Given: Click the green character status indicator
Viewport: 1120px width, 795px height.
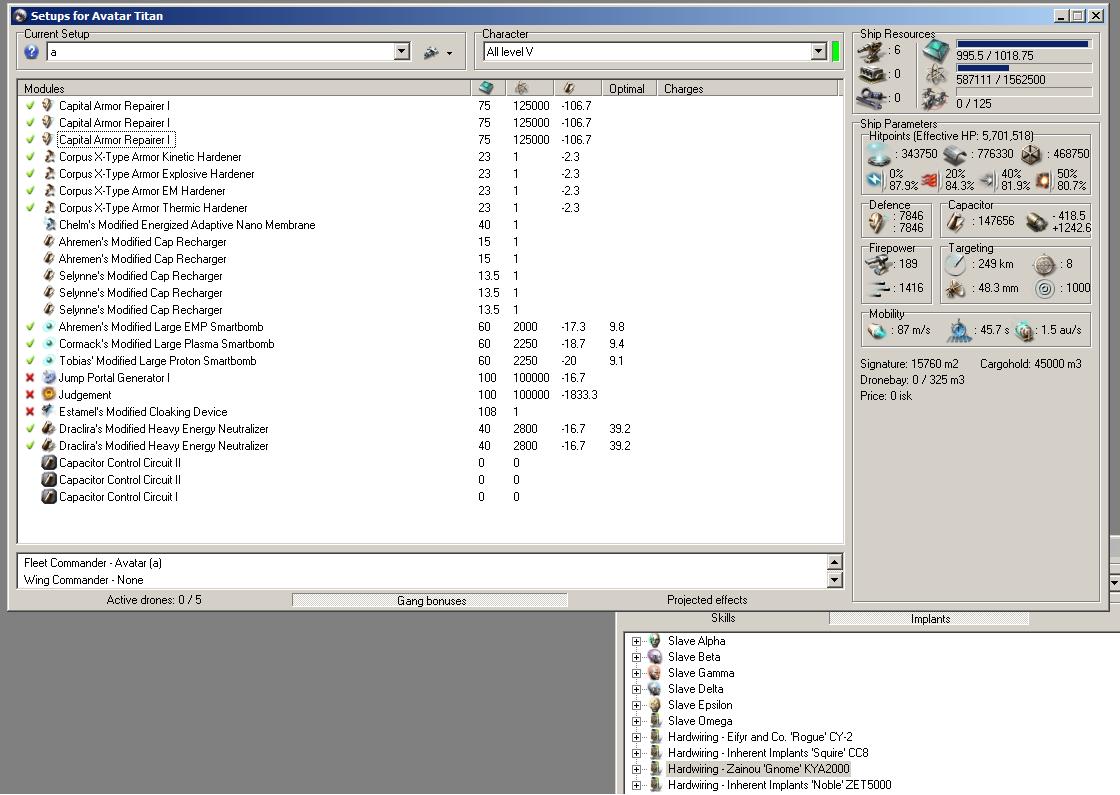Looking at the screenshot, I should 835,51.
